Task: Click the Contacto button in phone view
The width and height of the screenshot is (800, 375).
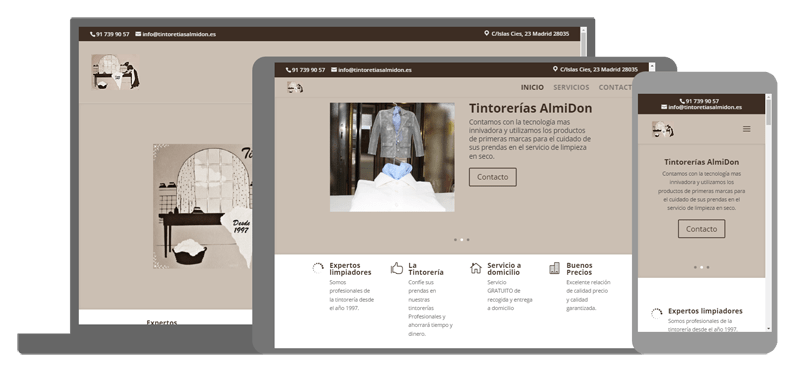Action: point(702,229)
